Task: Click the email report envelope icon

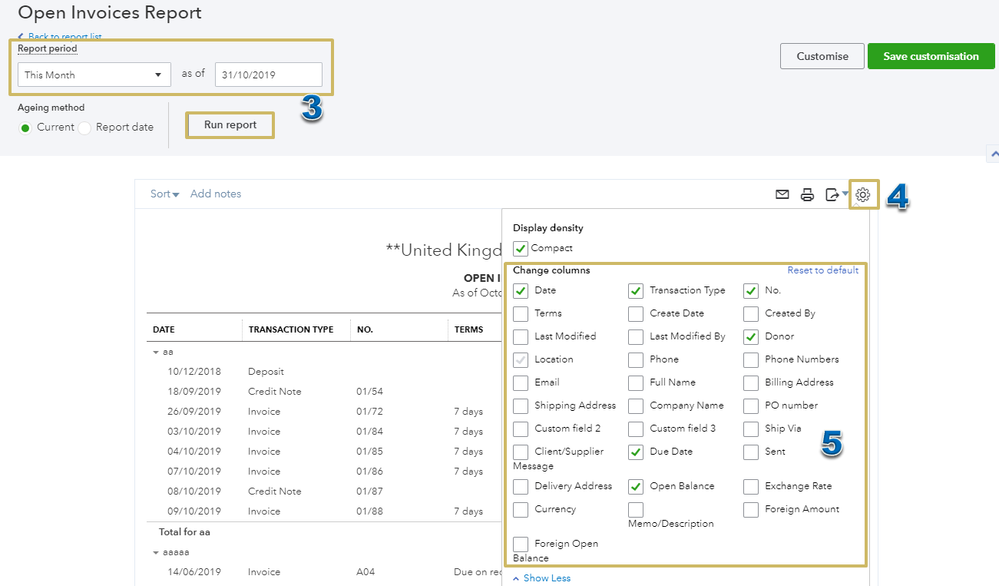Action: pos(783,195)
